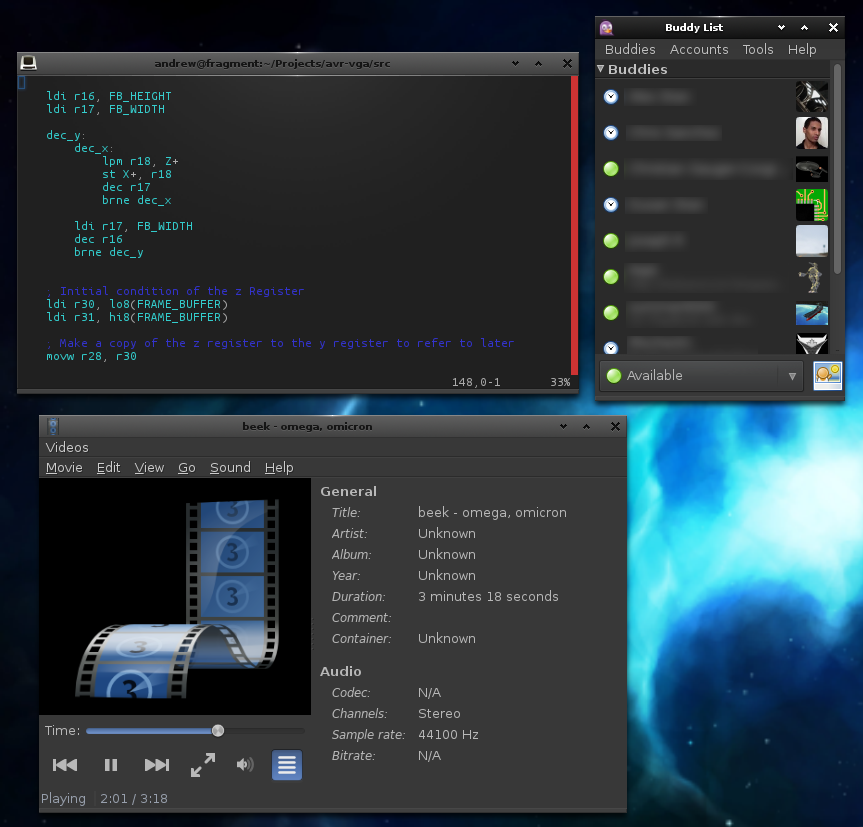863x827 pixels.
Task: Collapse the Buddies group
Action: (x=601, y=69)
